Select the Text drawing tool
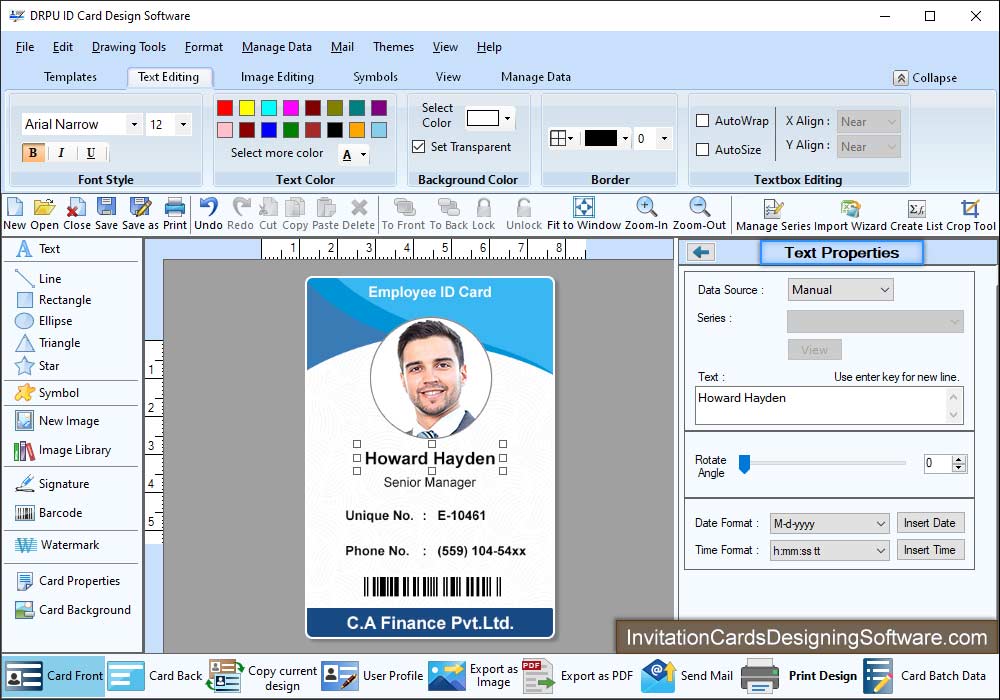Screen dimensions: 1000x700 click(x=38, y=249)
